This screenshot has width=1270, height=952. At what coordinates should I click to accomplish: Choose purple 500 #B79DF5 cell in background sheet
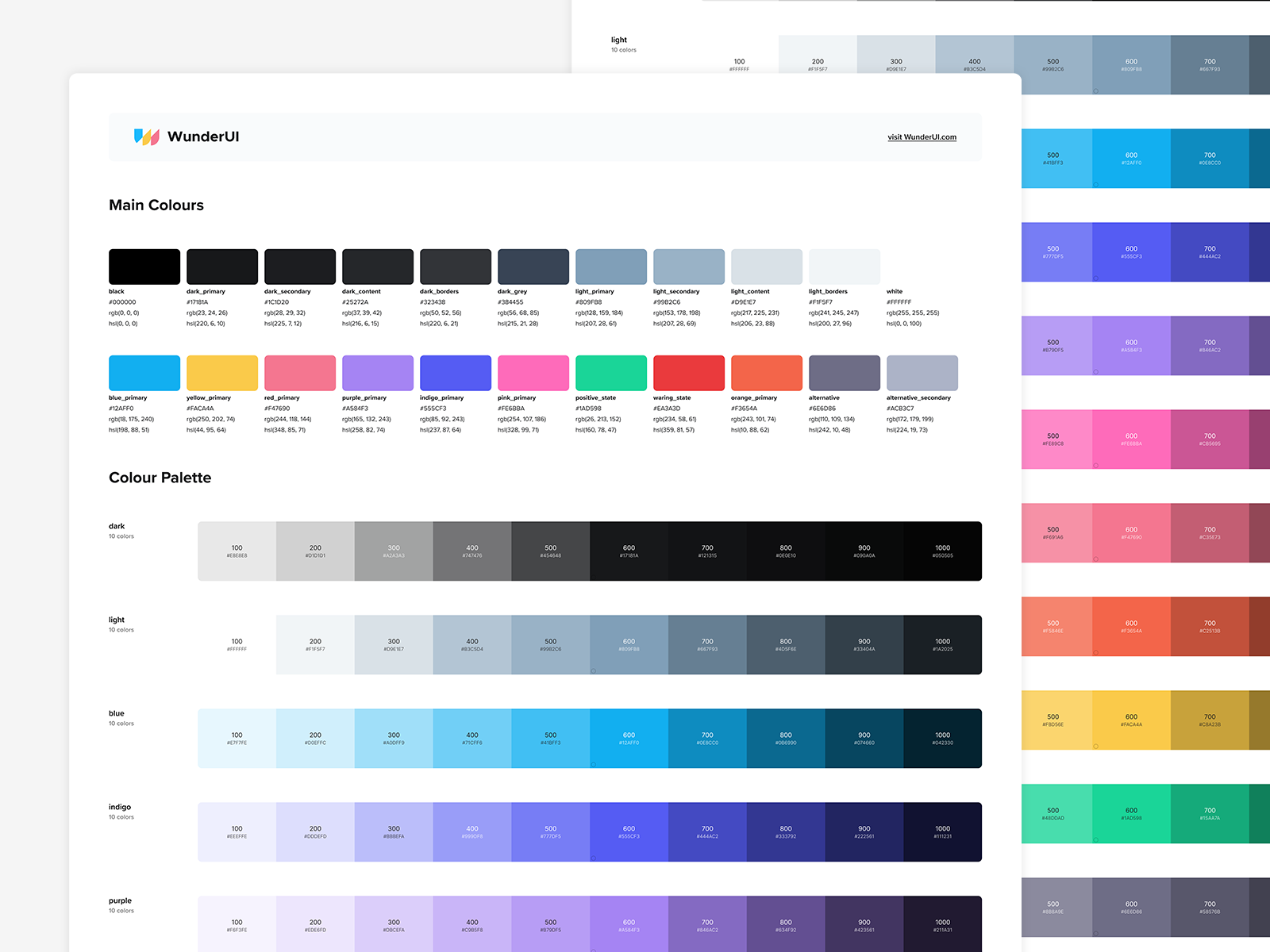pyautogui.click(x=1056, y=346)
